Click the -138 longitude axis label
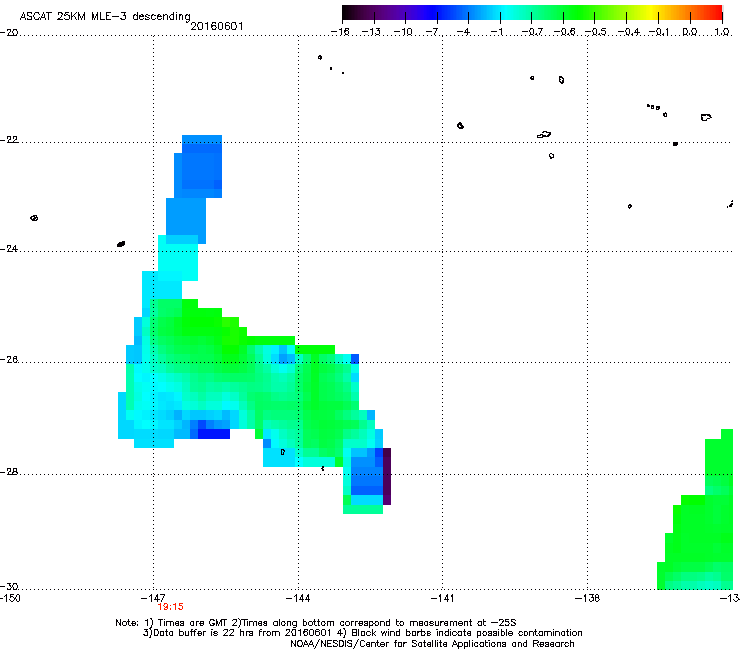The image size is (740, 650). point(588,598)
